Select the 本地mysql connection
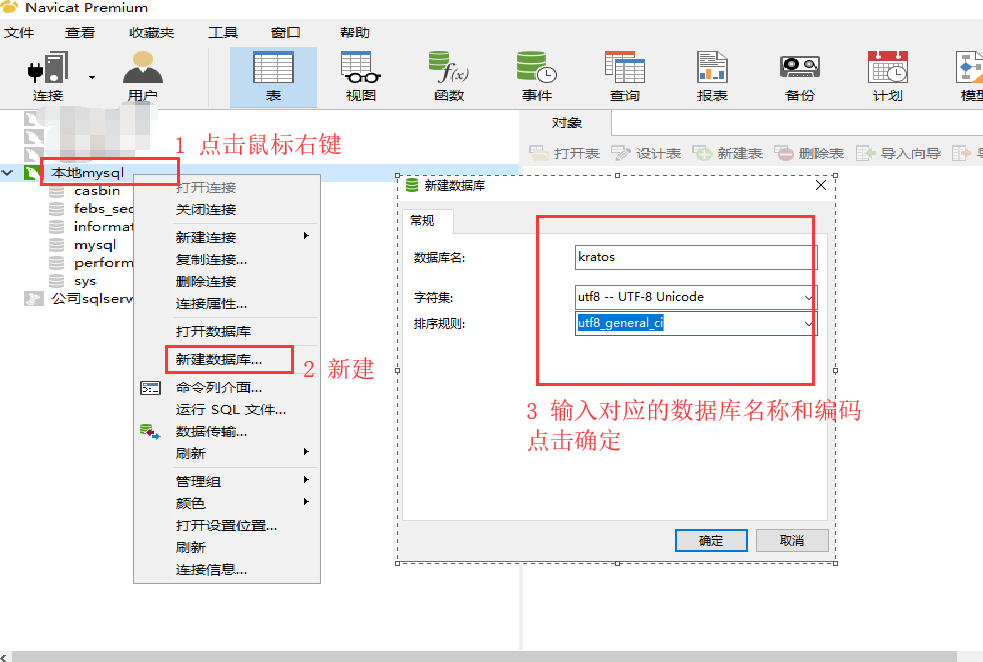Viewport: 983px width, 662px height. click(88, 172)
